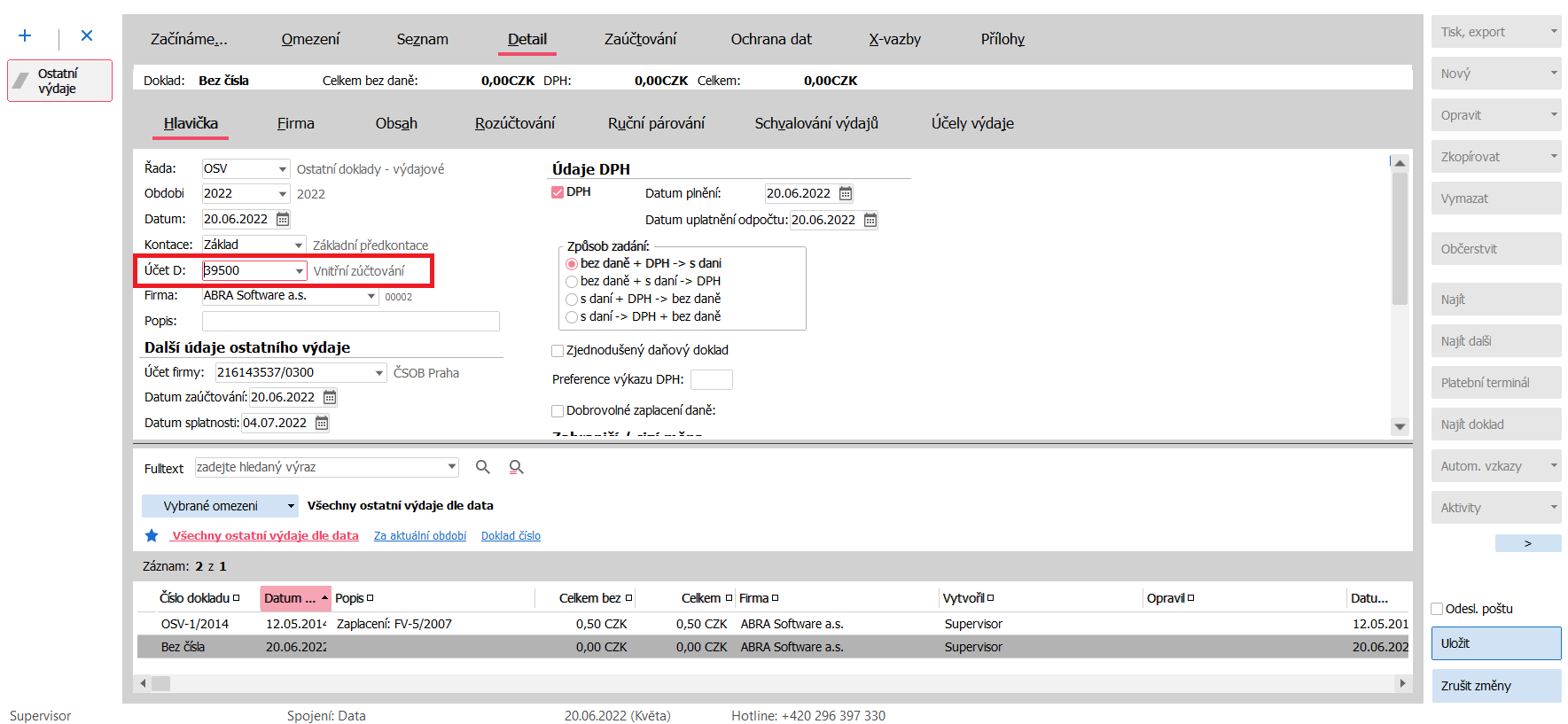Open calendar picker for Datum field
This screenshot has width=1568, height=724.
(283, 219)
